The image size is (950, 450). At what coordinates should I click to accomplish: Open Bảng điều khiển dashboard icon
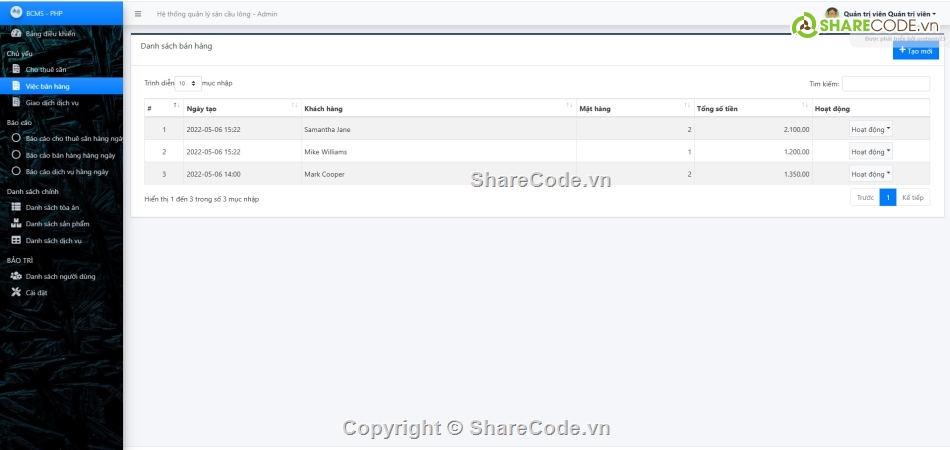[x=16, y=34]
